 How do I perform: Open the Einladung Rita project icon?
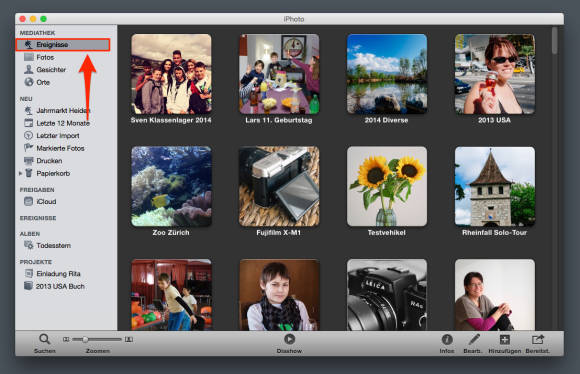[x=28, y=273]
